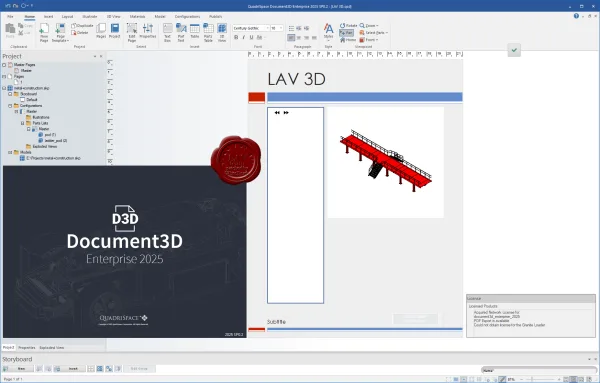Open the 3D View ribbon tab
Screen dimensions: 600x383
tap(113, 16)
